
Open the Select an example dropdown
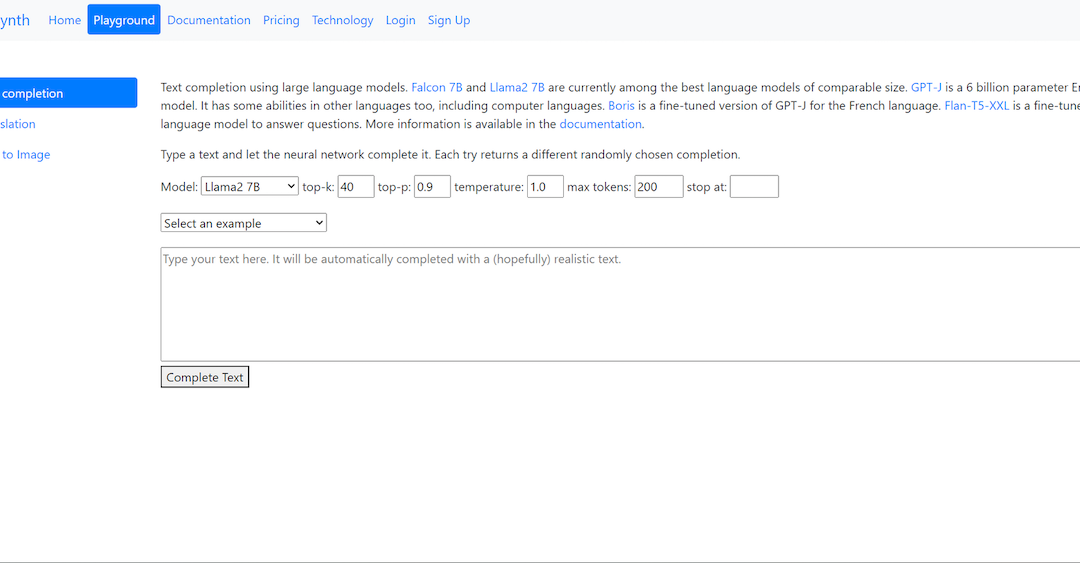pyautogui.click(x=243, y=223)
